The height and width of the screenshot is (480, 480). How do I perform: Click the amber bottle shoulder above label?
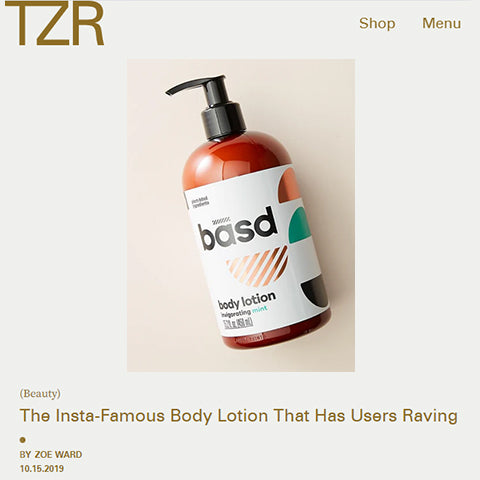(x=235, y=157)
